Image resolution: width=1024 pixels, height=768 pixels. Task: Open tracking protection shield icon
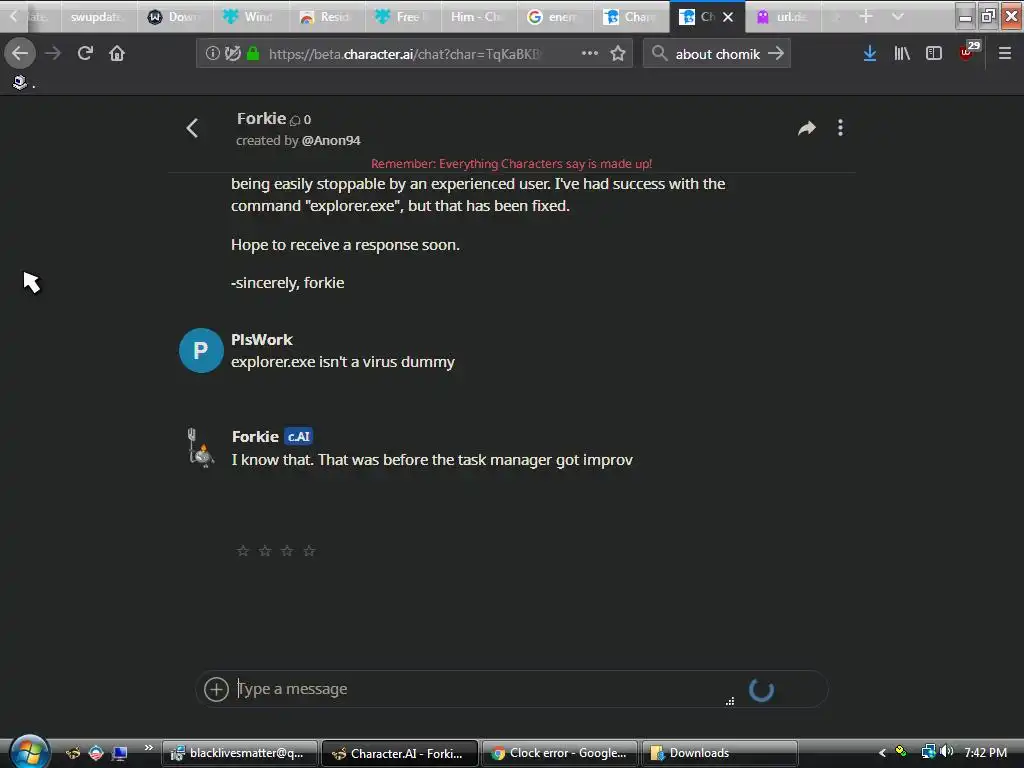tap(232, 53)
